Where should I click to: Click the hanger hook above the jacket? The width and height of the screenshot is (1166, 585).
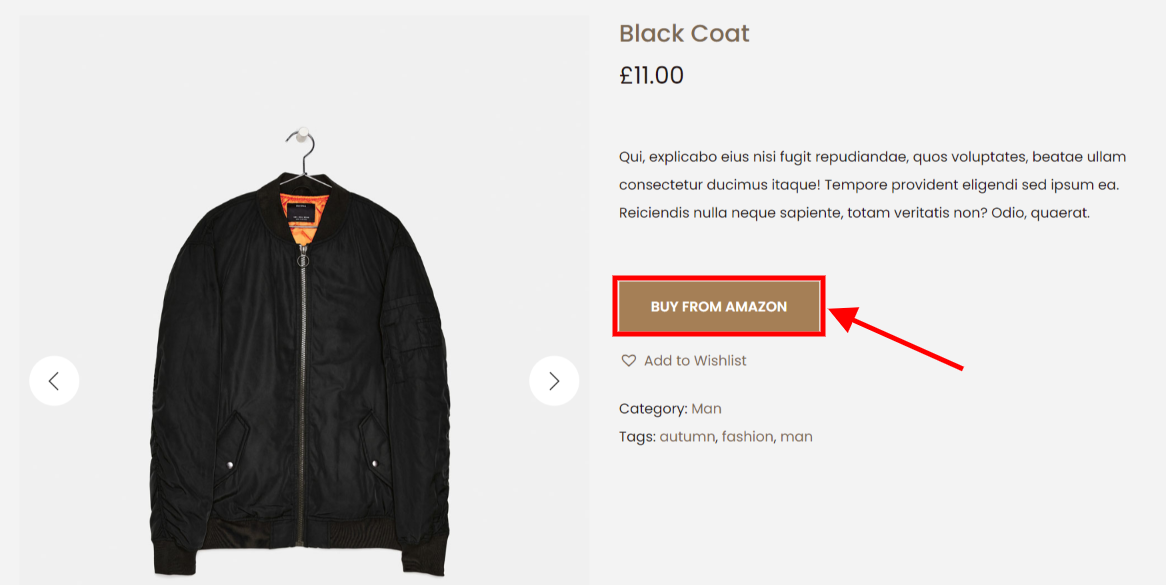(x=300, y=145)
